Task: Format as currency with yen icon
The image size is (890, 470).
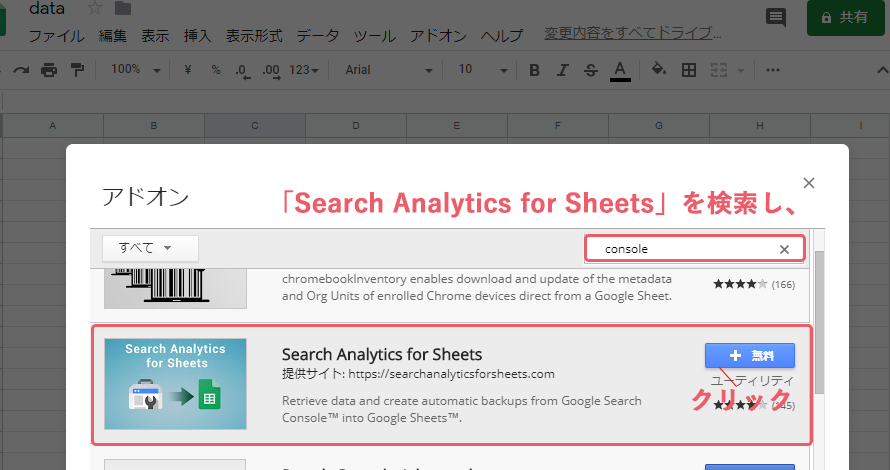Action: pyautogui.click(x=188, y=70)
